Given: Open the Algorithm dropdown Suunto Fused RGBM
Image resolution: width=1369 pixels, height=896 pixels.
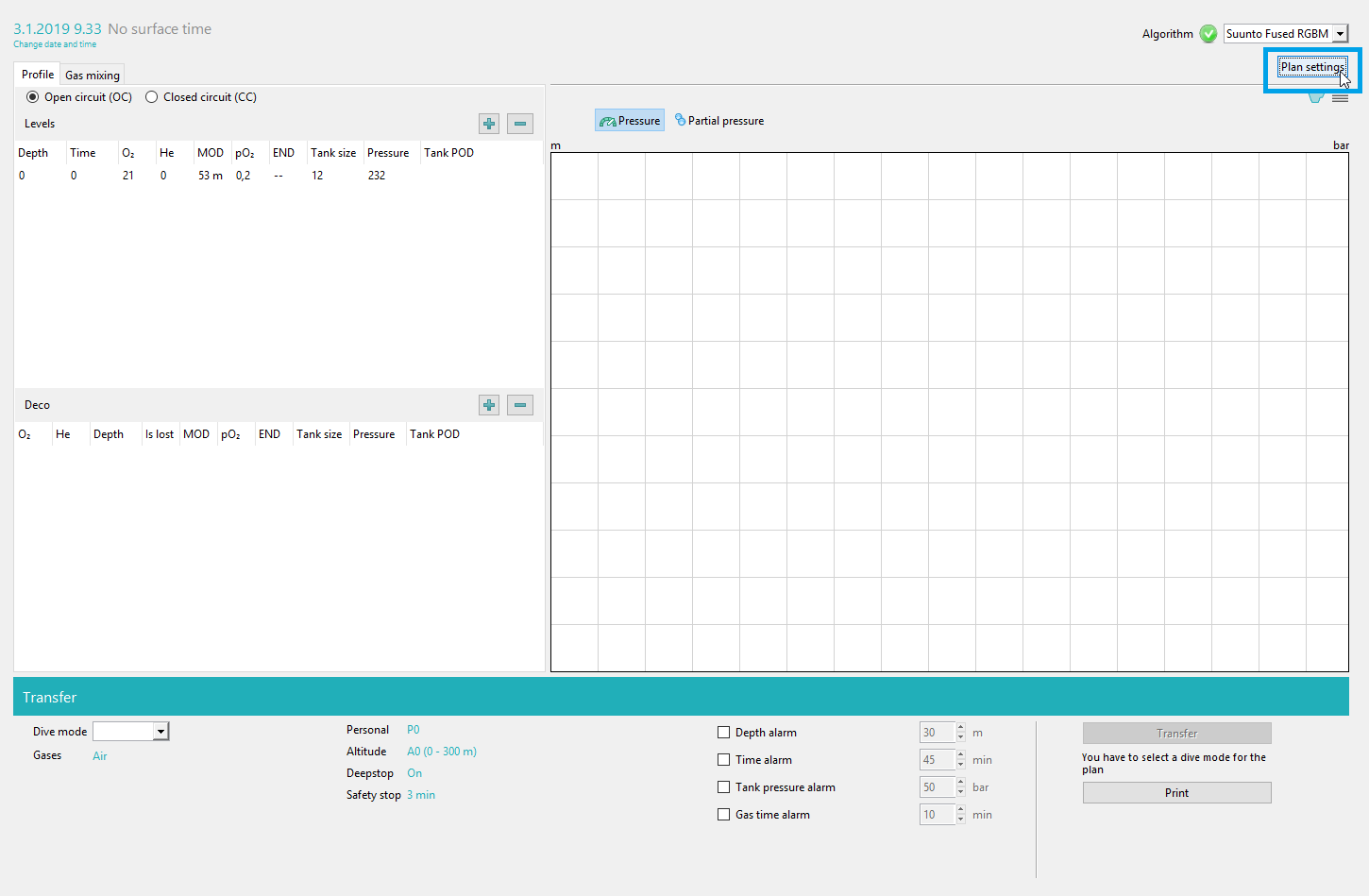Looking at the screenshot, I should coord(1285,34).
